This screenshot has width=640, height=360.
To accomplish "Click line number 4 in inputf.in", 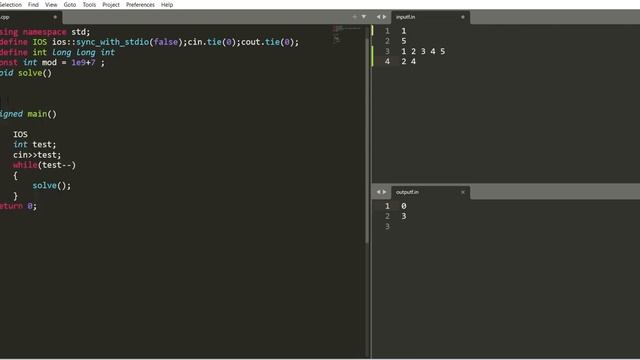I will pos(387,62).
